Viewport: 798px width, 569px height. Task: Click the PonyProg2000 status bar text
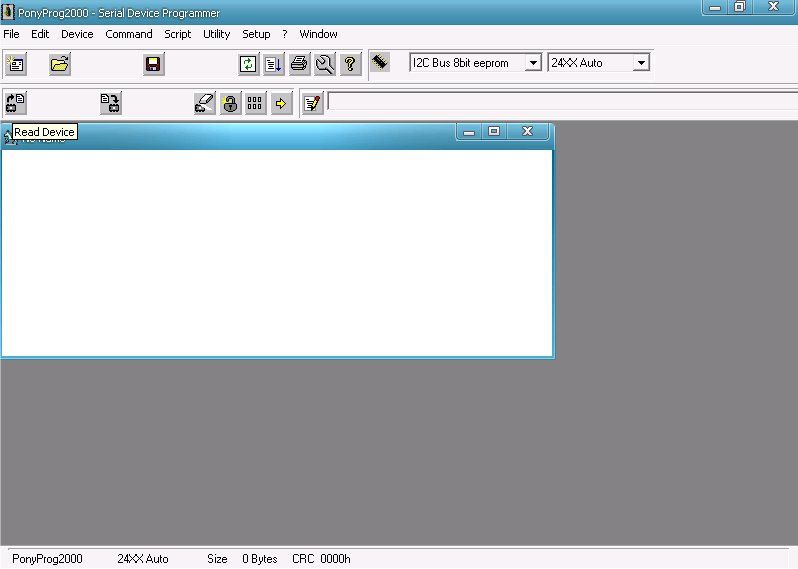pyautogui.click(x=47, y=559)
